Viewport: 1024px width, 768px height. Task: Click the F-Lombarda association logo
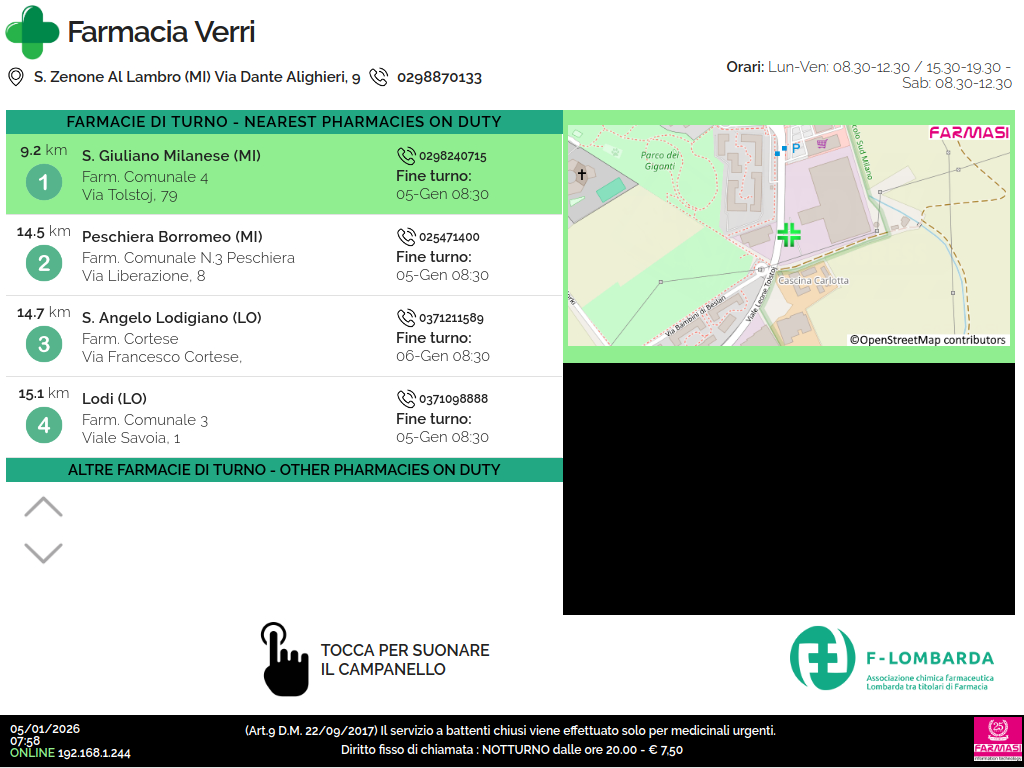pyautogui.click(x=891, y=659)
